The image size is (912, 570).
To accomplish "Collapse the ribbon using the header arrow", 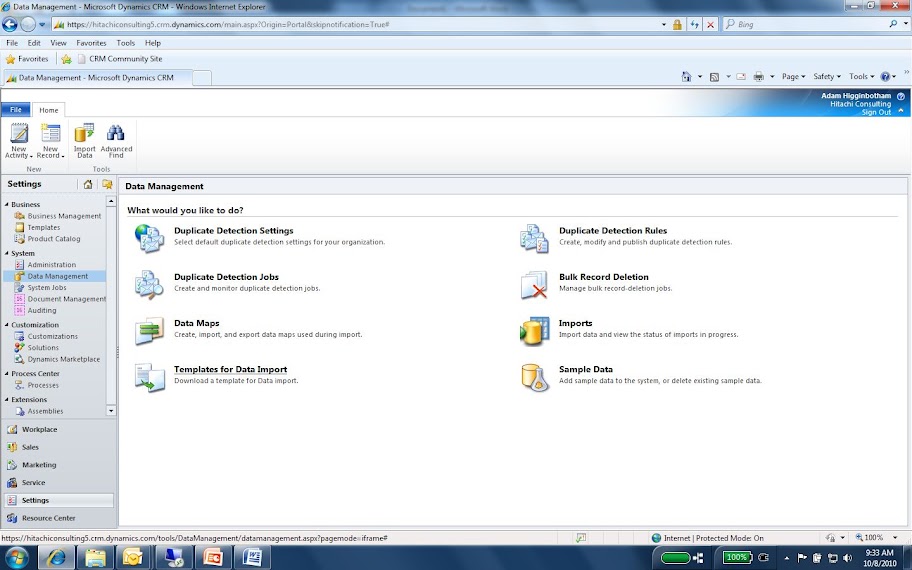I will click(x=901, y=111).
